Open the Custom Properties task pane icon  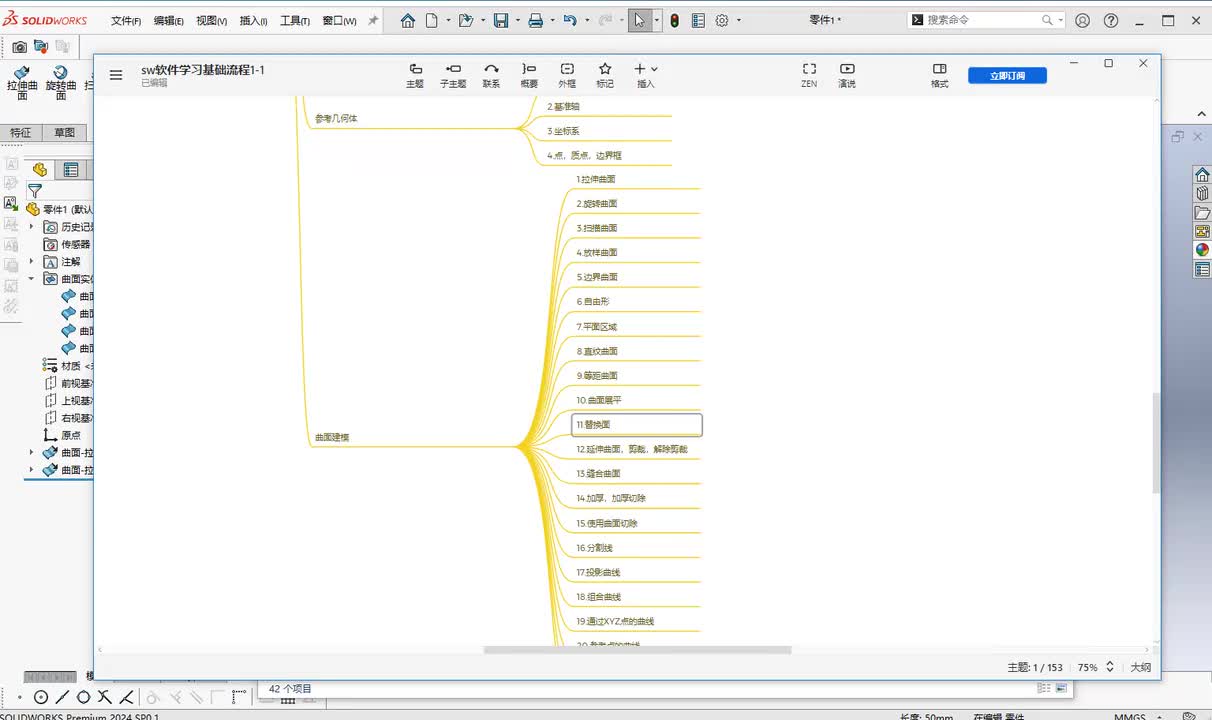[1202, 269]
